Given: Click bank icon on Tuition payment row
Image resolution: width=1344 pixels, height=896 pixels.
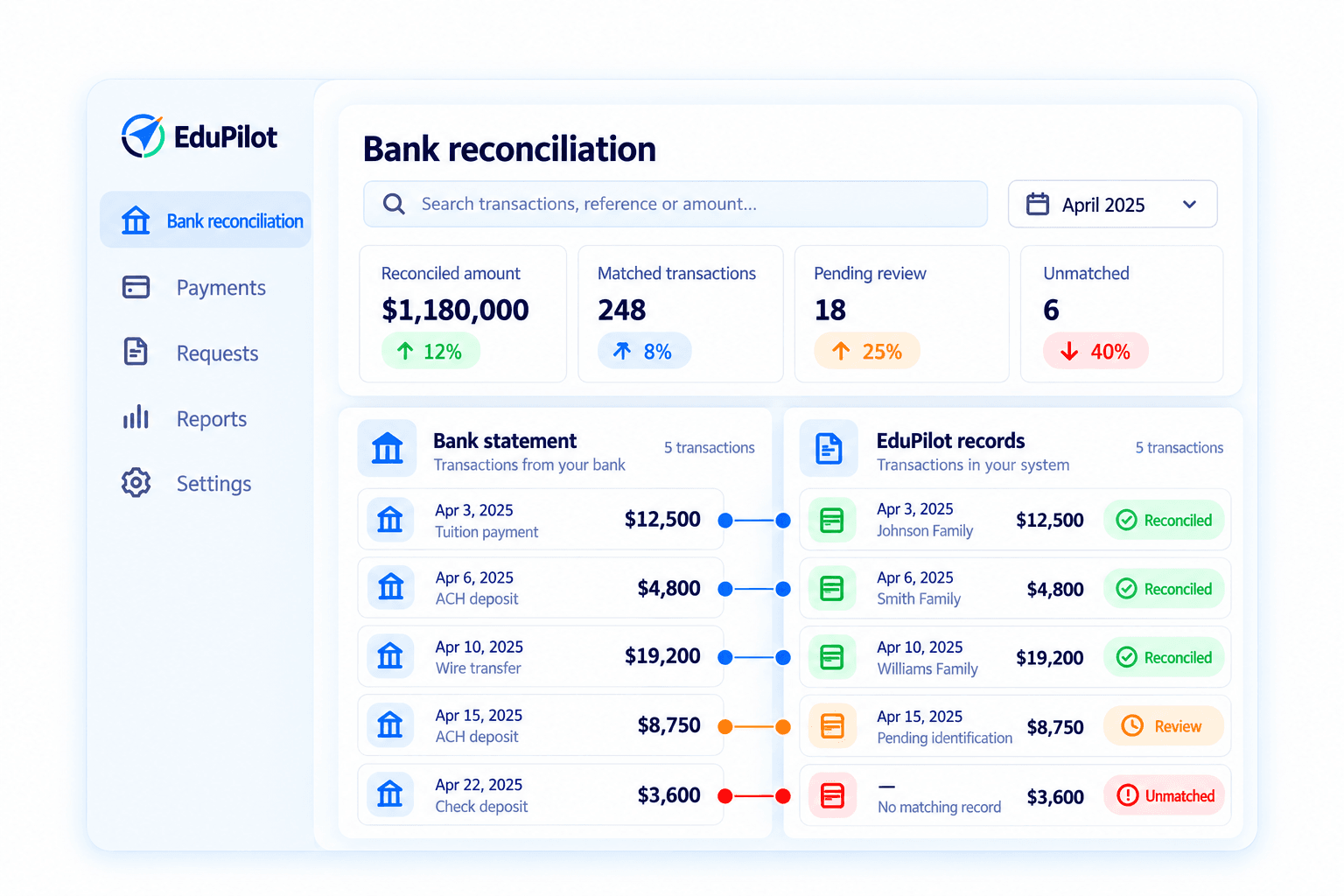Looking at the screenshot, I should coord(390,519).
